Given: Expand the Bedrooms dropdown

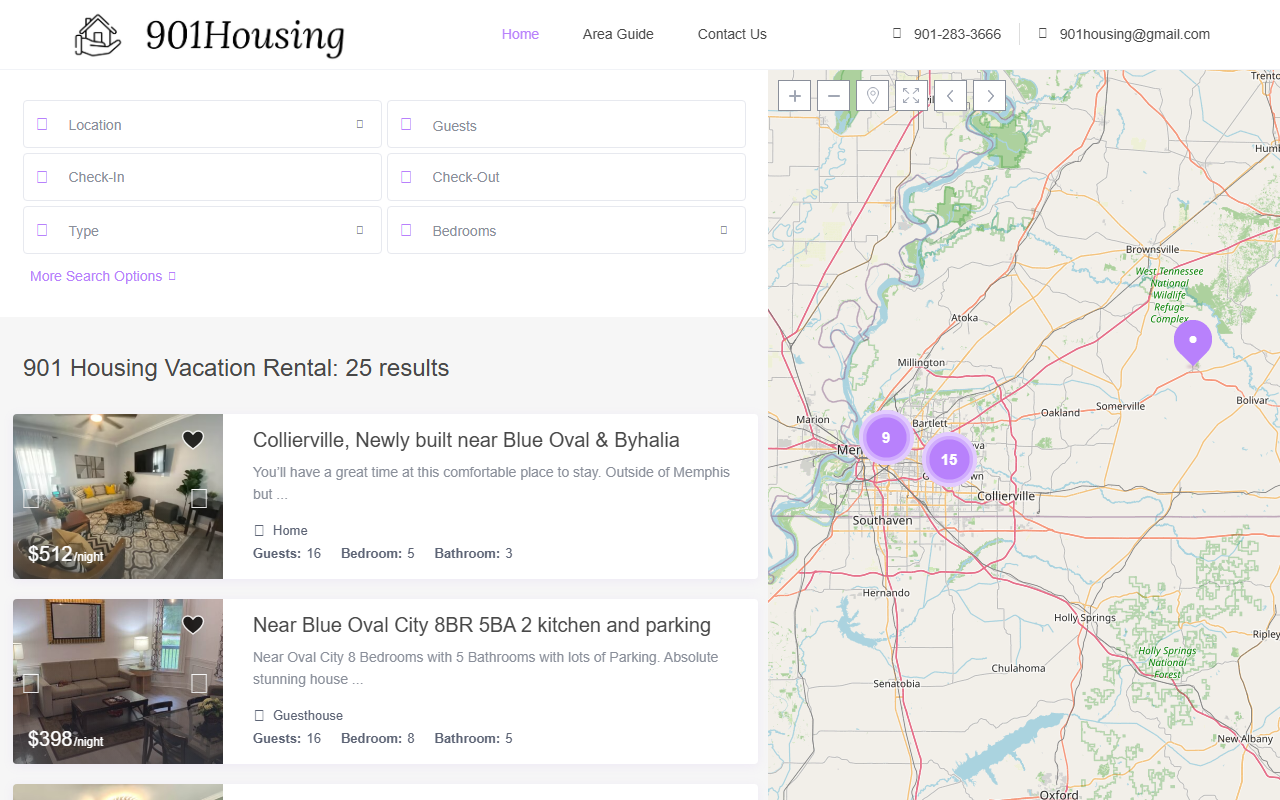Looking at the screenshot, I should [566, 230].
